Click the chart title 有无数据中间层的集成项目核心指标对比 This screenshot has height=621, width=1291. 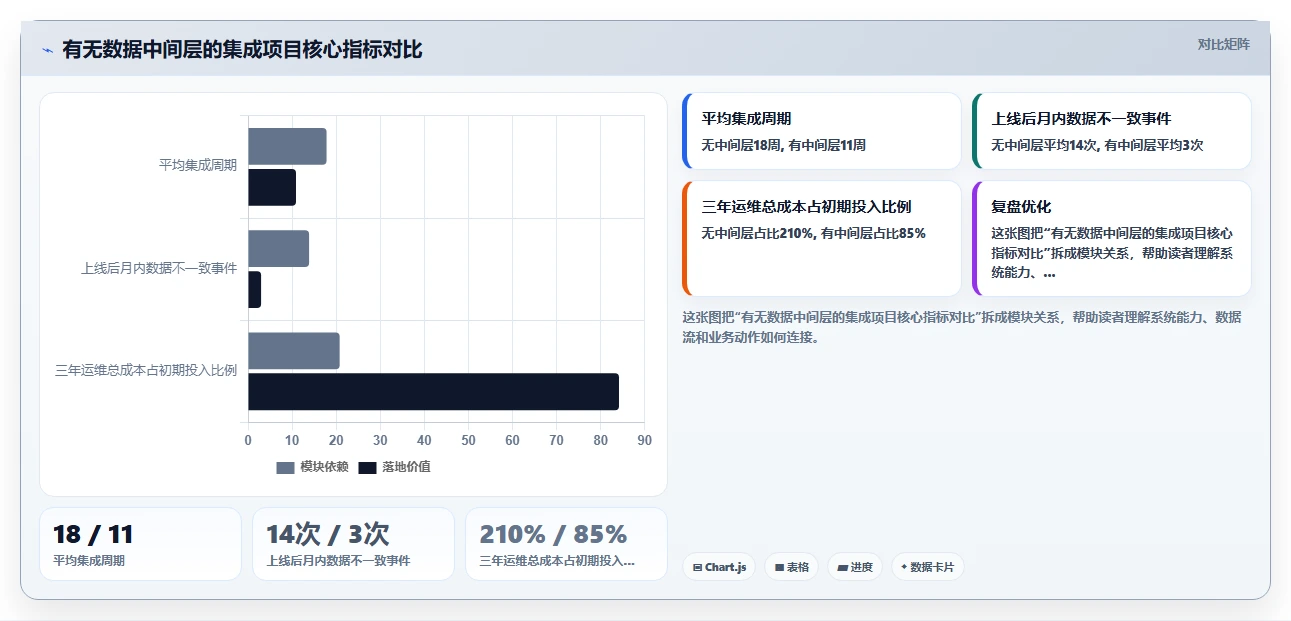point(242,50)
